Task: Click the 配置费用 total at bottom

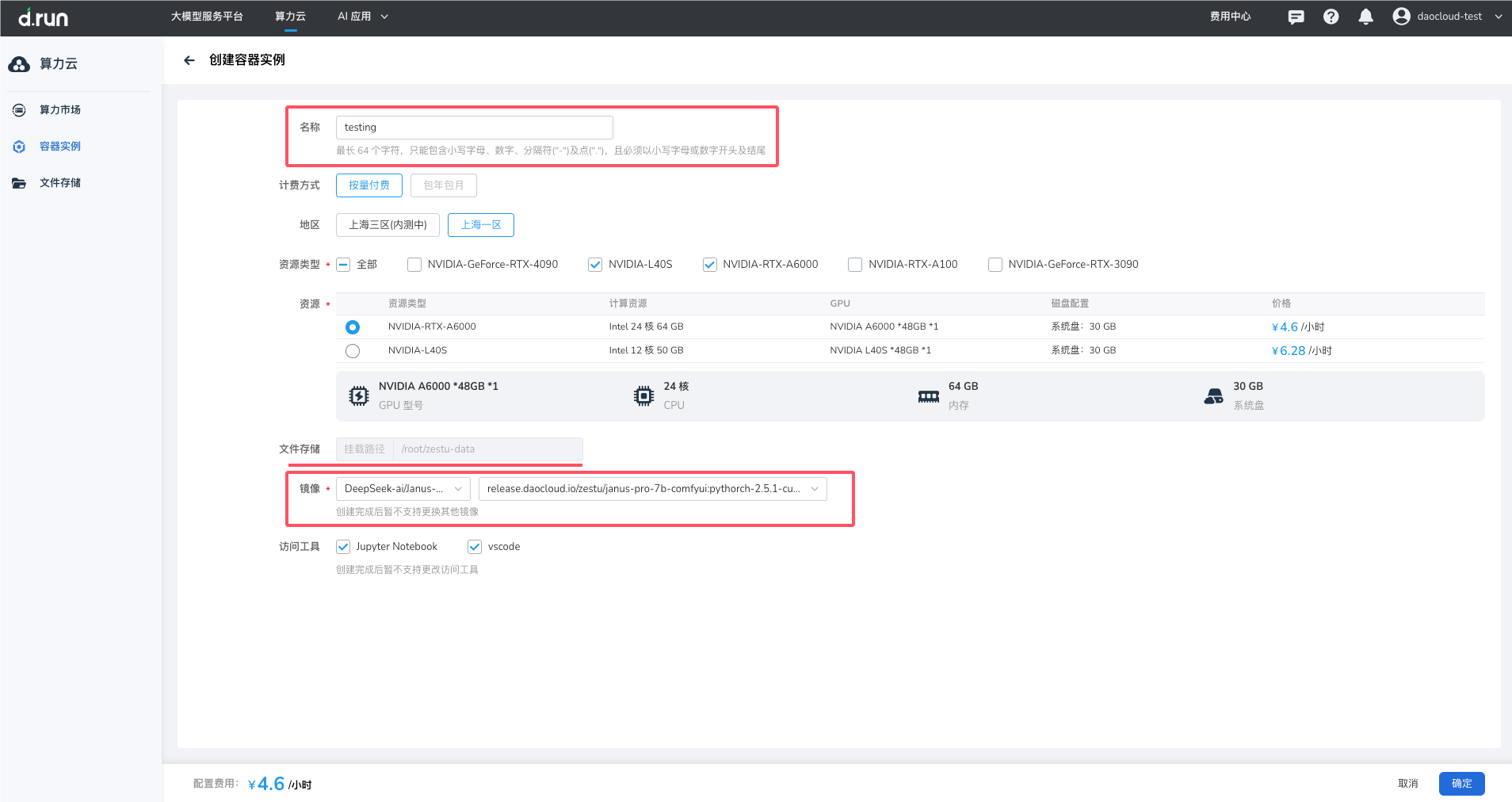Action: point(252,785)
